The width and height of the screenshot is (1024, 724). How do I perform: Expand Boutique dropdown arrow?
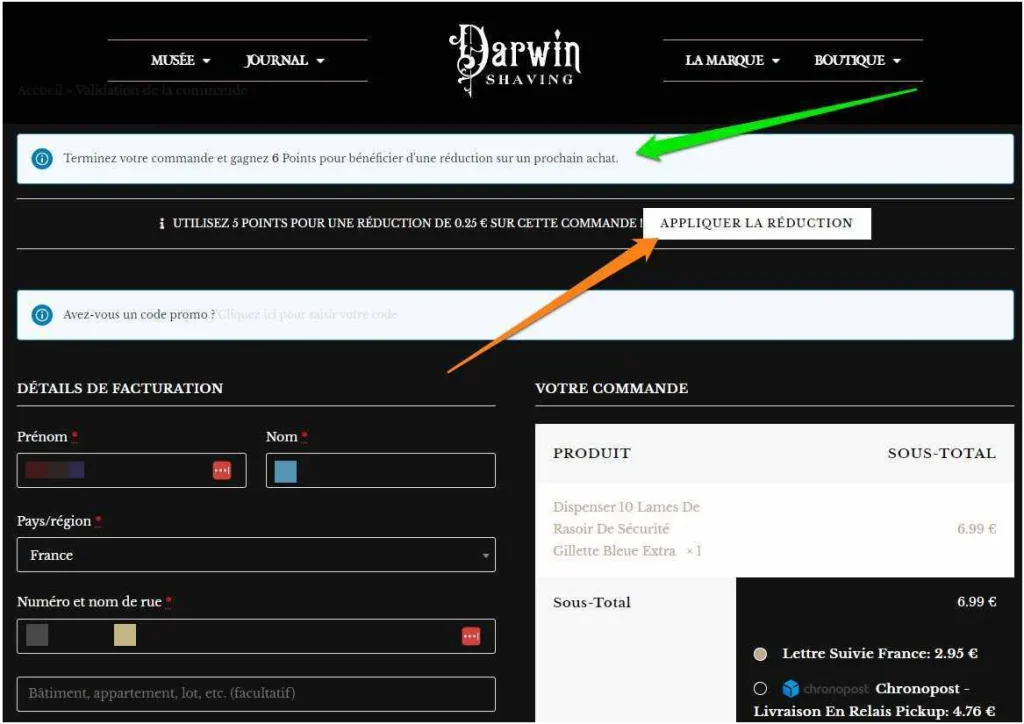coord(897,61)
